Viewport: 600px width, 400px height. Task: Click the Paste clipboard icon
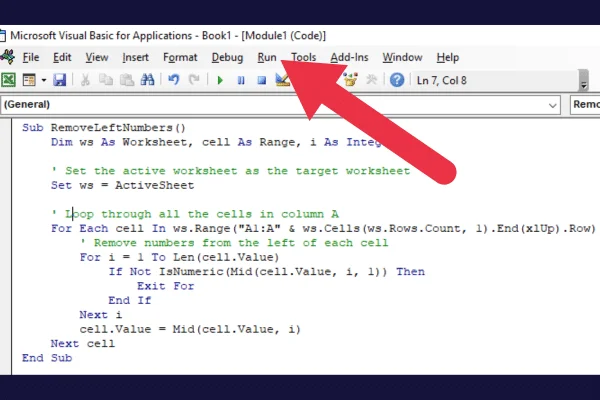pos(127,80)
